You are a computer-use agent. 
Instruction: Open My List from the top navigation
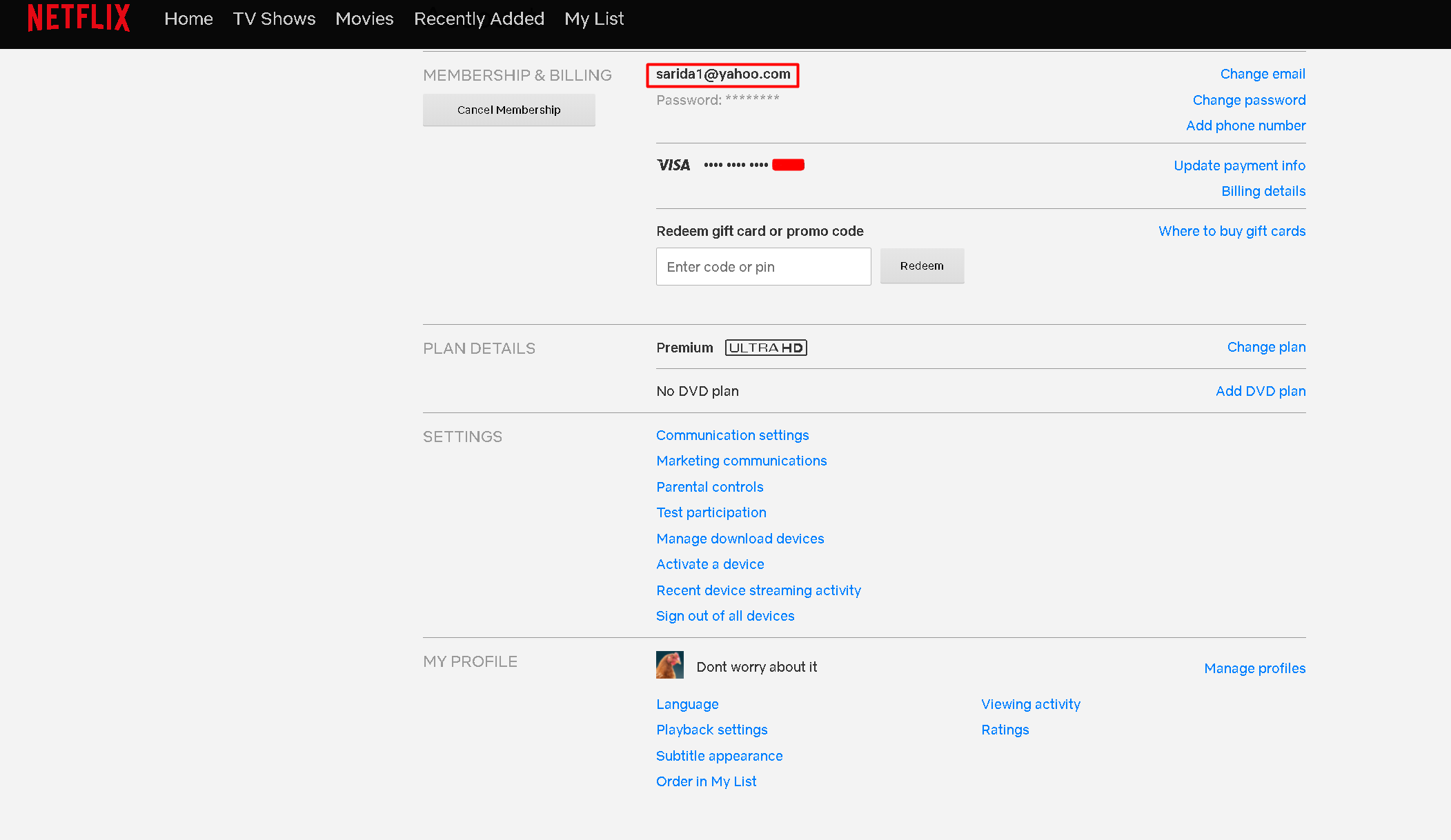tap(593, 19)
